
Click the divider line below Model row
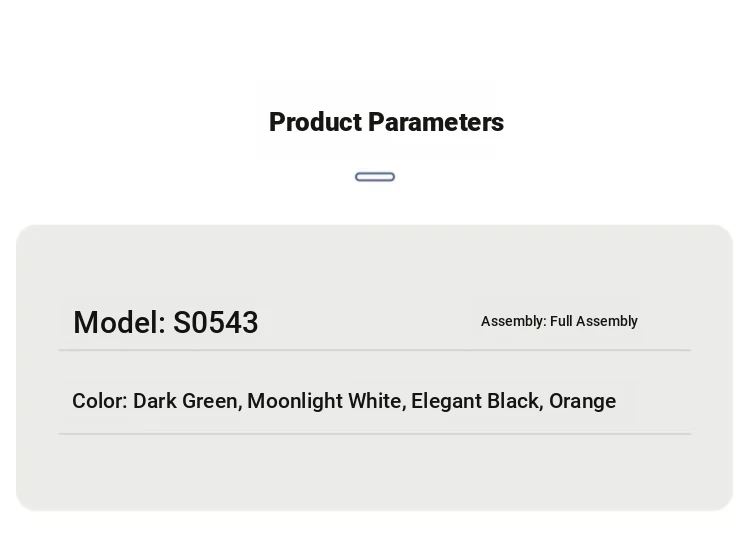(x=375, y=350)
